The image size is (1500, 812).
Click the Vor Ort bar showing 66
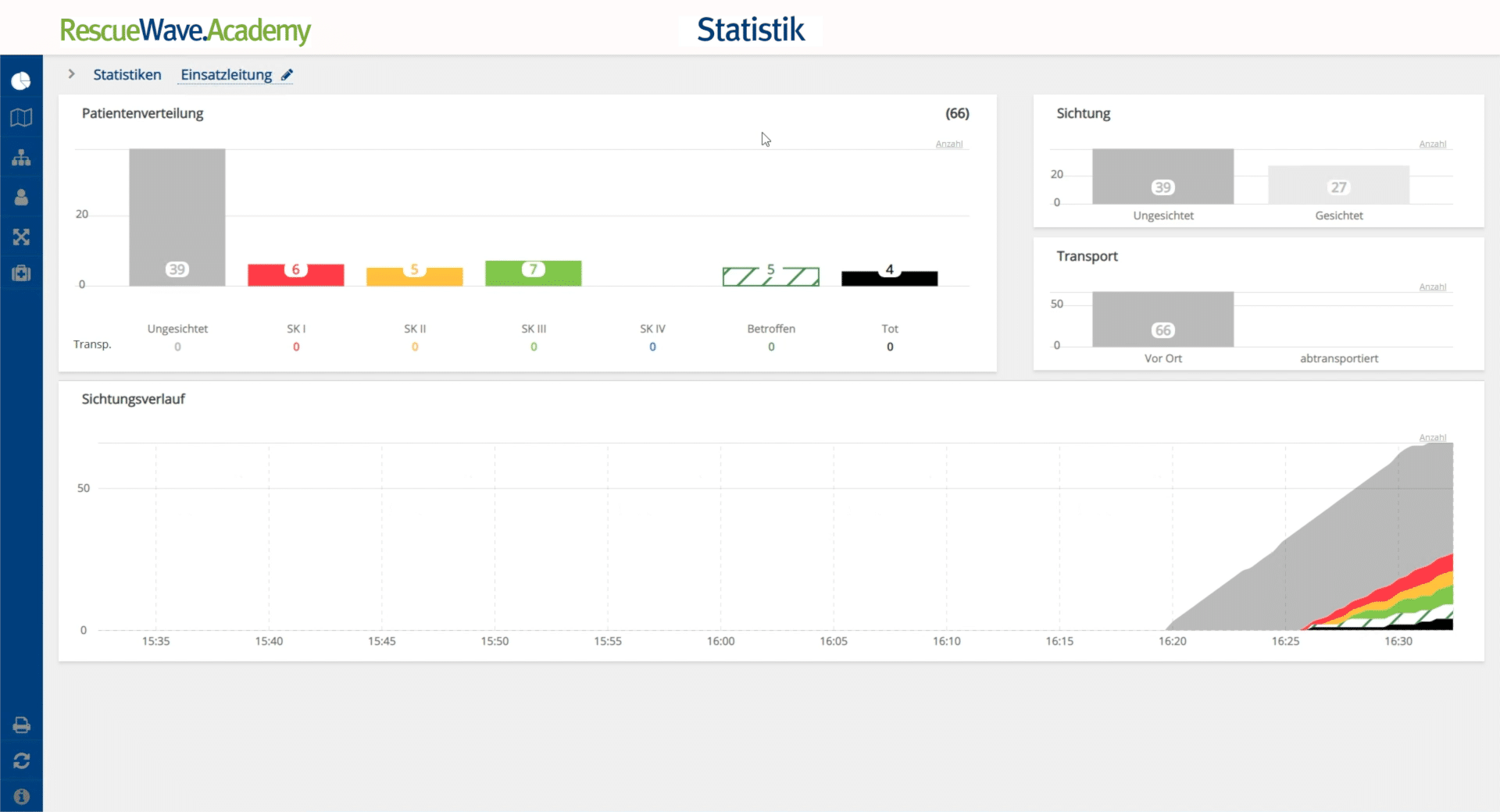(x=1163, y=319)
